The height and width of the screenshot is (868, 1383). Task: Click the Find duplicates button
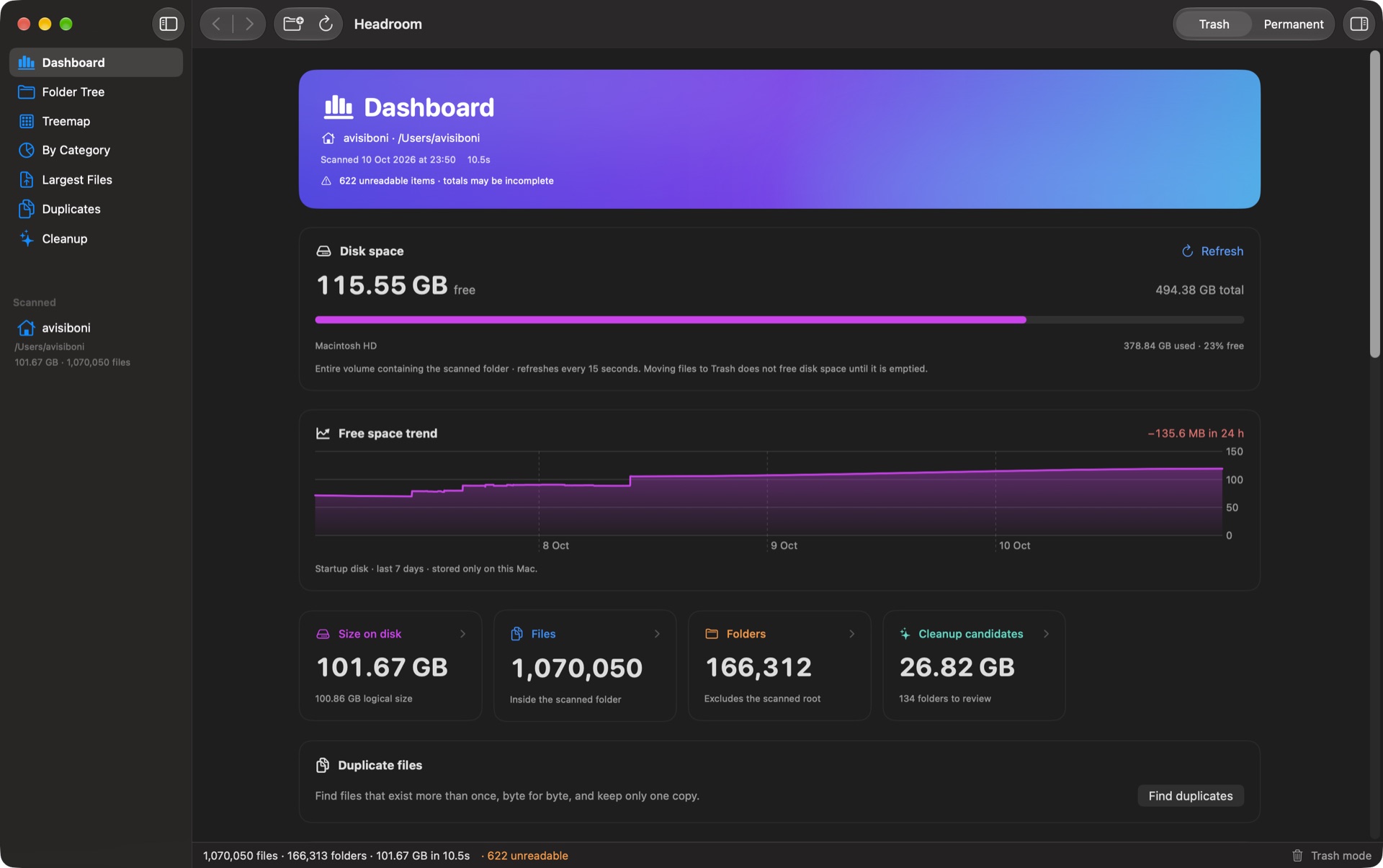tap(1191, 796)
